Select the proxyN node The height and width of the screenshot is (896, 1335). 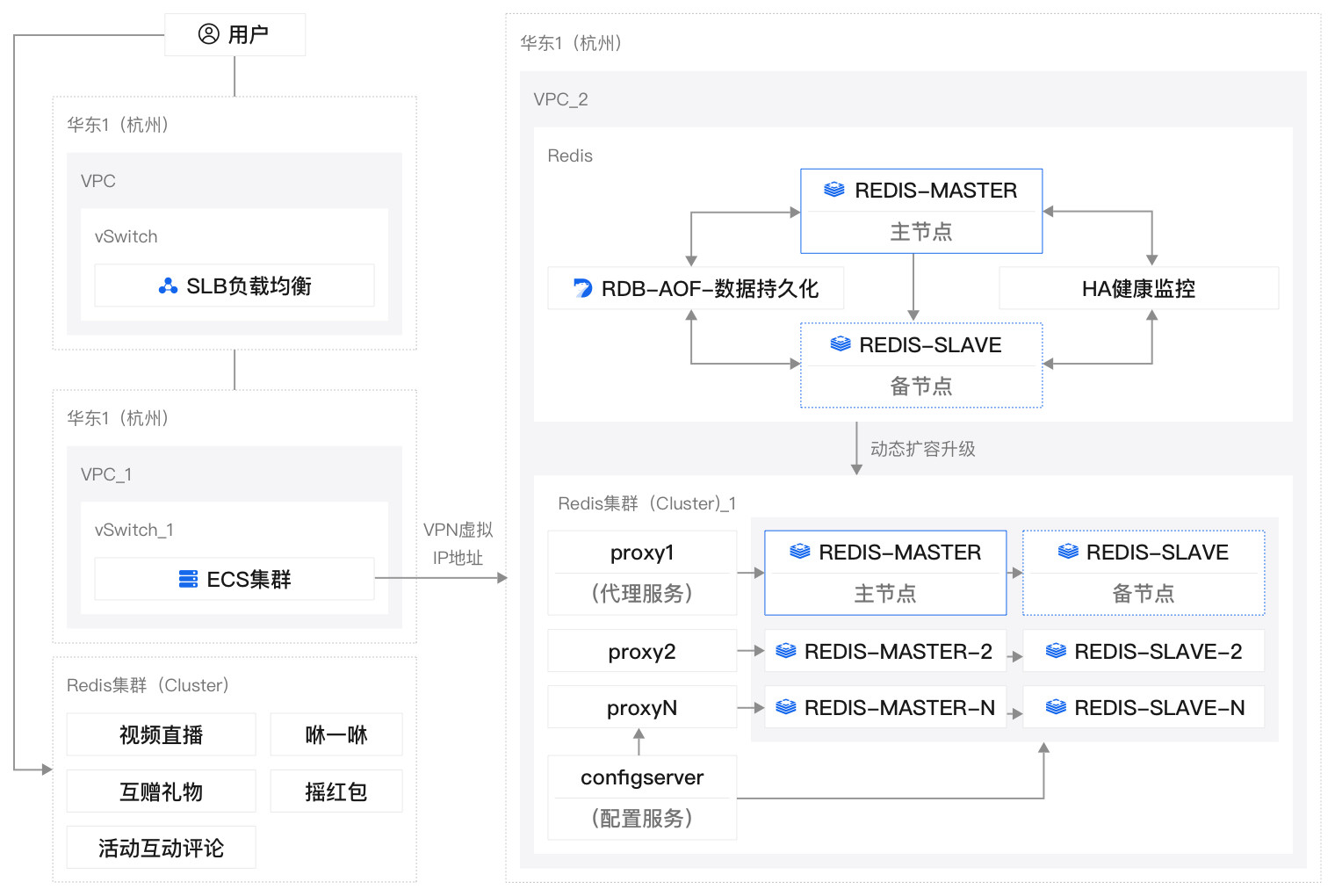point(642,707)
